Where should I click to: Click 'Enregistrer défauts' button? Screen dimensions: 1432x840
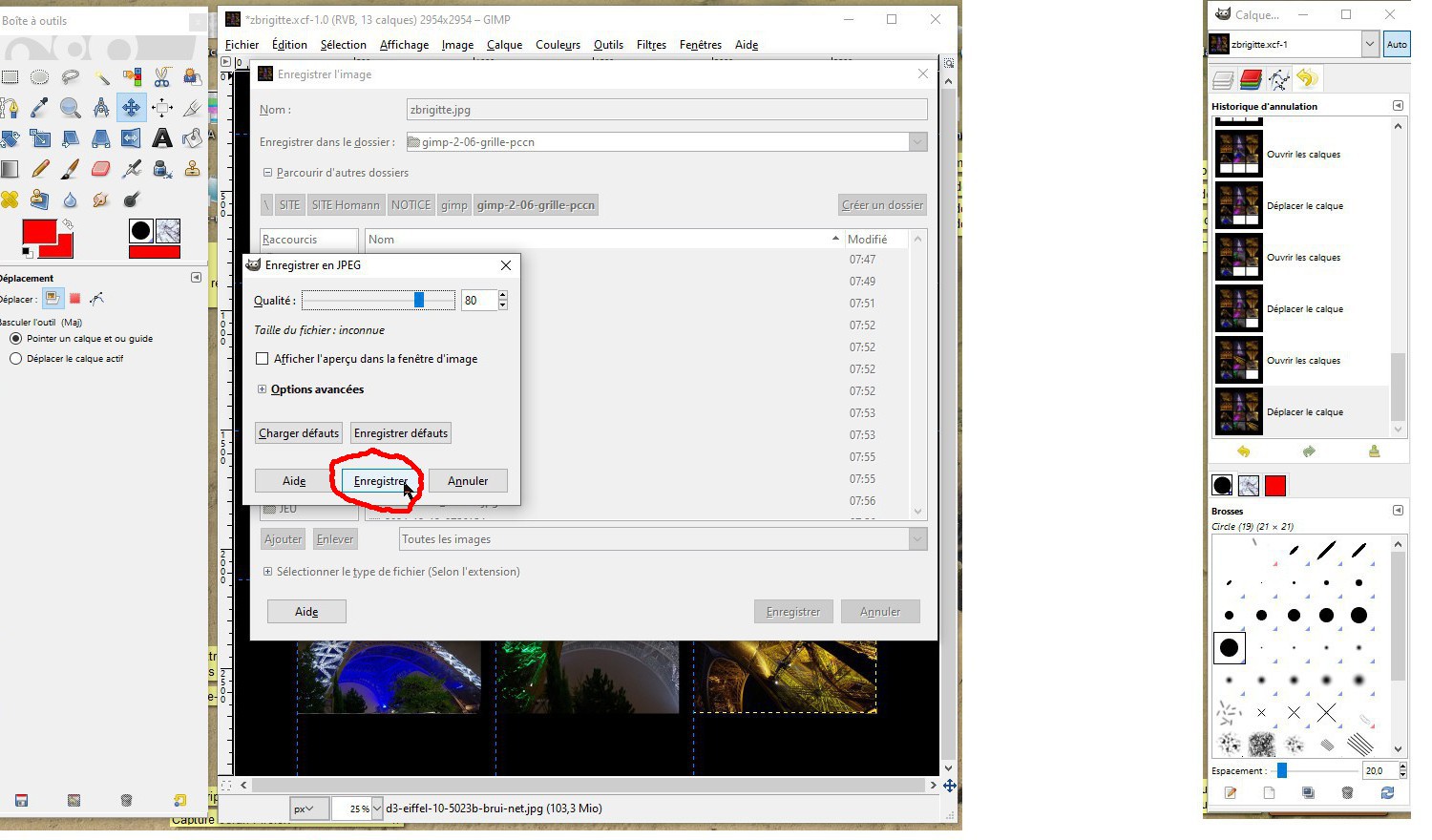coord(401,433)
